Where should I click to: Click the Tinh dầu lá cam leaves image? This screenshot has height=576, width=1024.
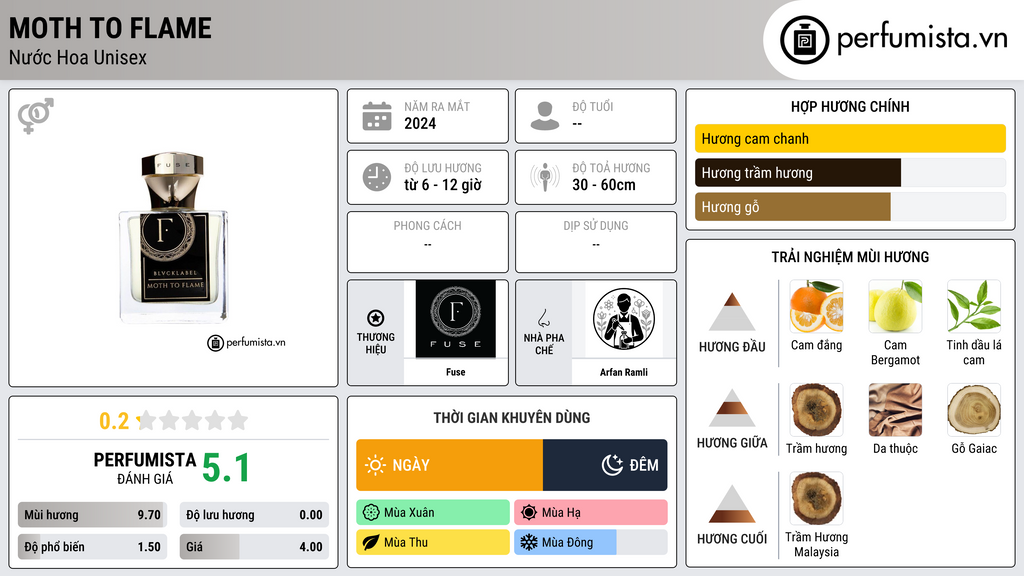pyautogui.click(x=974, y=306)
